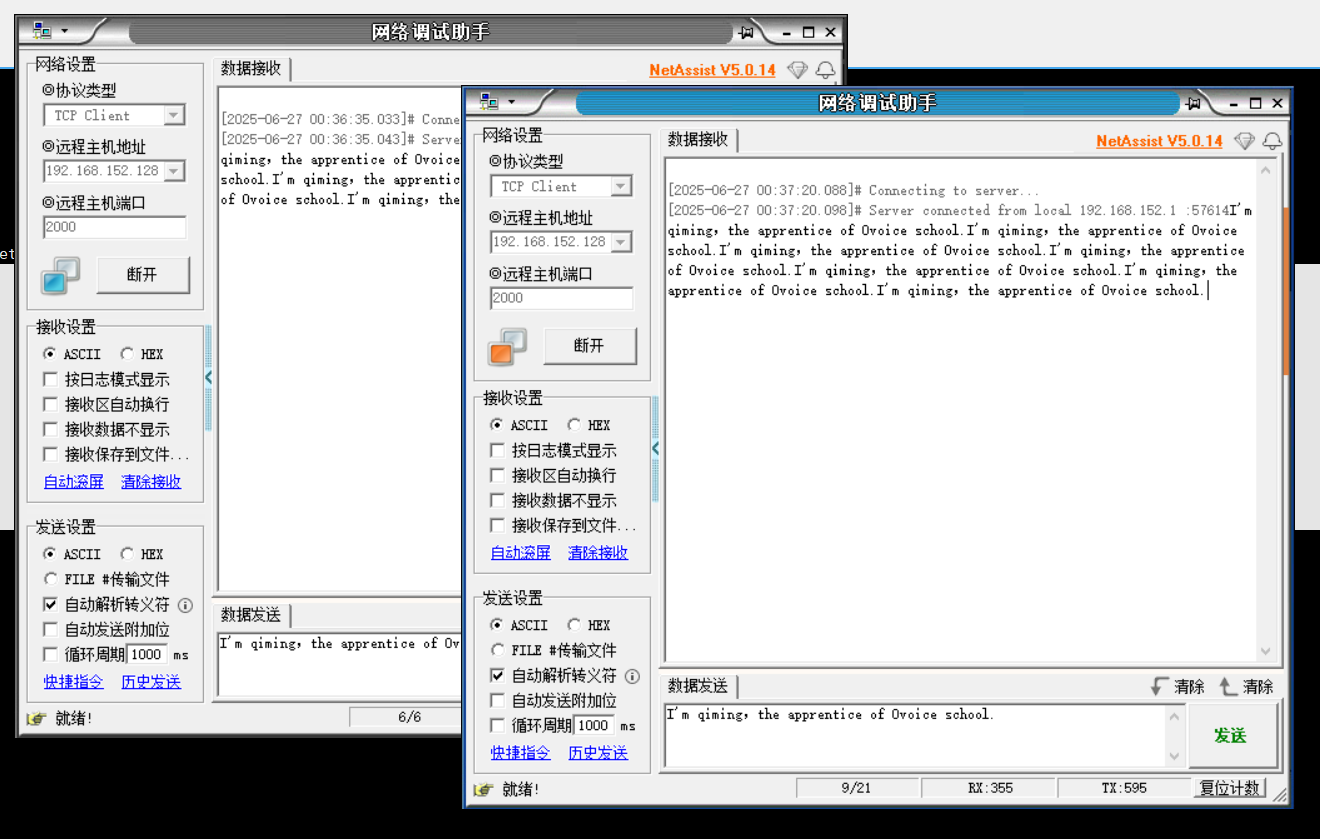Enable 循环周期 checkbox in front window
Screen dimensions: 1320x839
point(497,726)
